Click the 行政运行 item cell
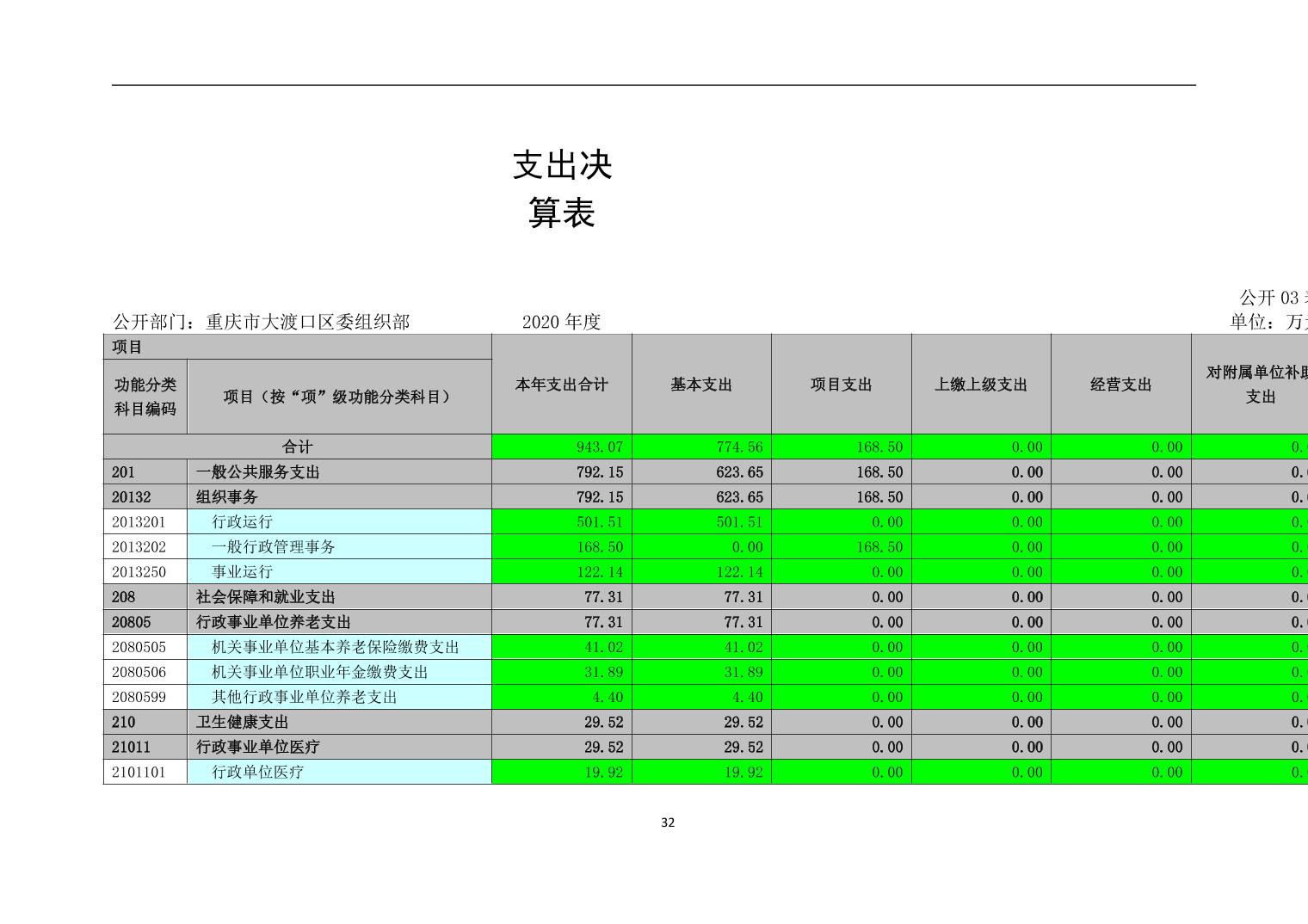This screenshot has height=924, width=1308. (243, 522)
